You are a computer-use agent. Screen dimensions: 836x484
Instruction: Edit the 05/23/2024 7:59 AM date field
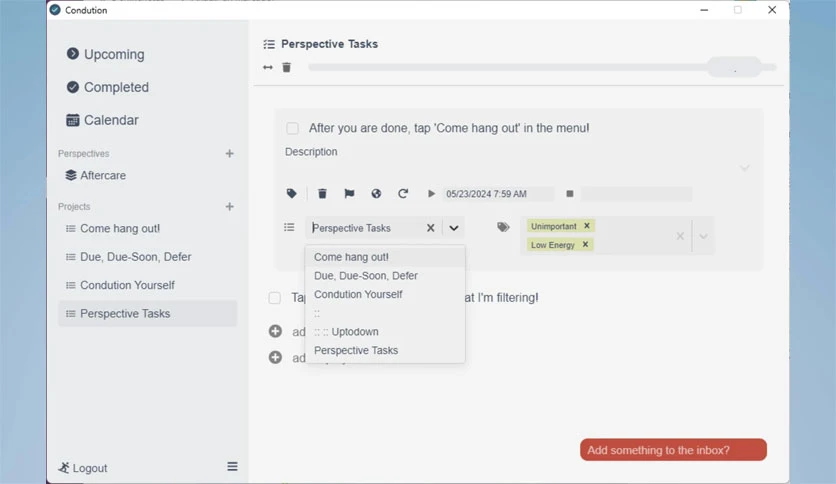pyautogui.click(x=497, y=194)
